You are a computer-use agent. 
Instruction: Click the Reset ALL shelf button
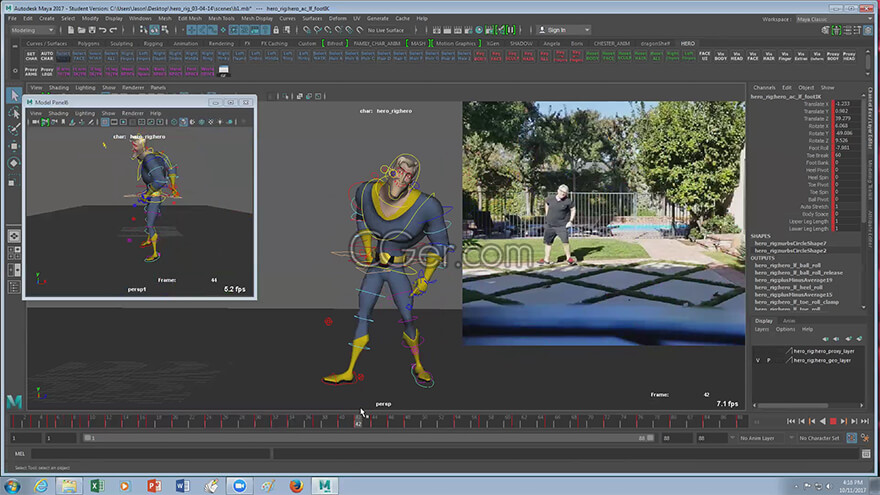[x=656, y=56]
